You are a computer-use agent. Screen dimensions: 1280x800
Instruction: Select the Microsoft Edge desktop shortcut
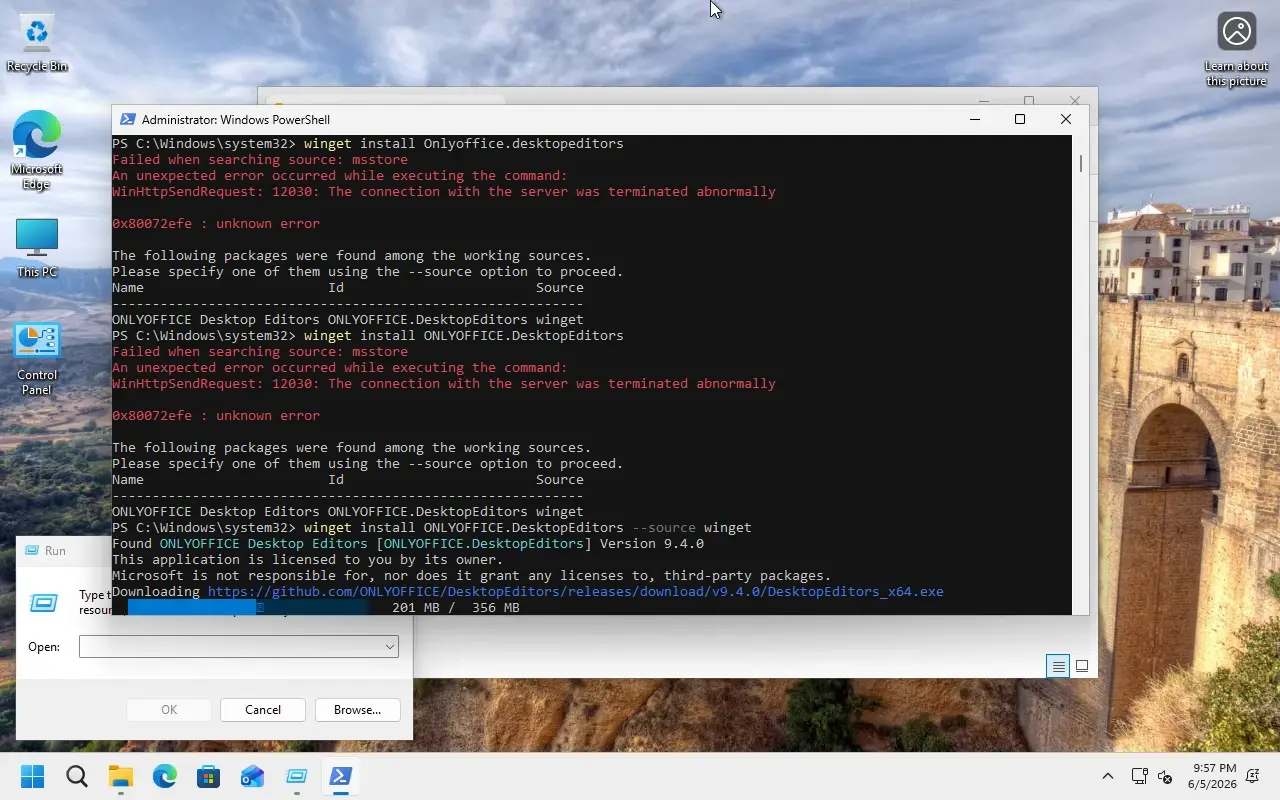click(37, 150)
